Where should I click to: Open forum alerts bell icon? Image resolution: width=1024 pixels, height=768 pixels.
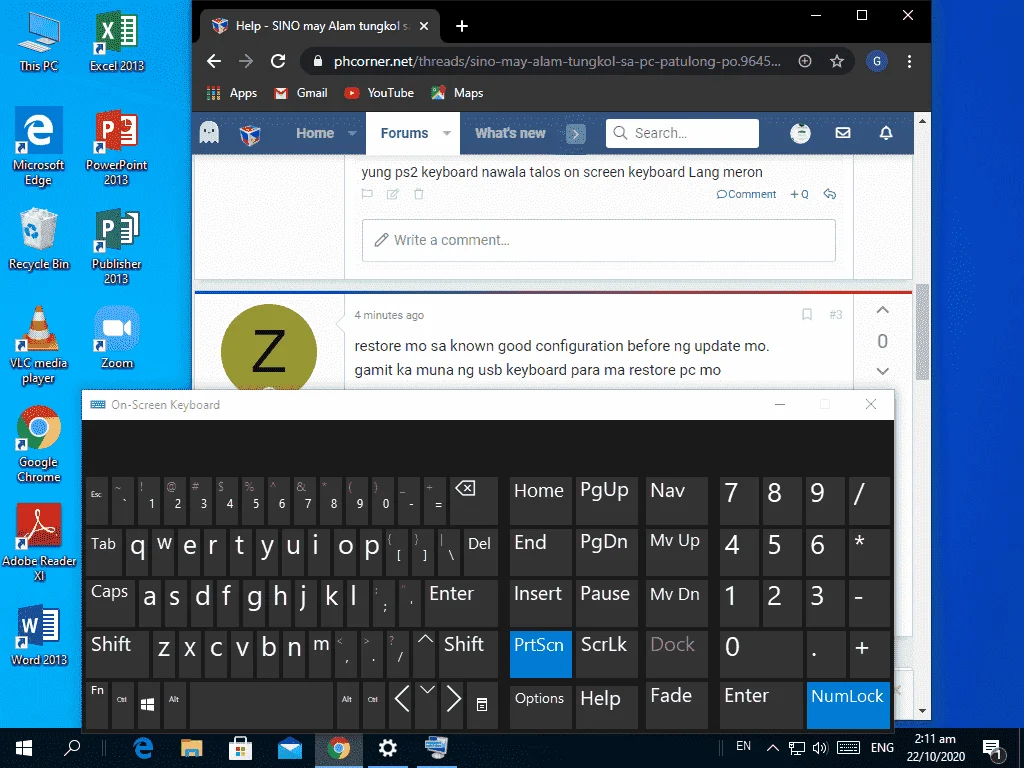886,133
